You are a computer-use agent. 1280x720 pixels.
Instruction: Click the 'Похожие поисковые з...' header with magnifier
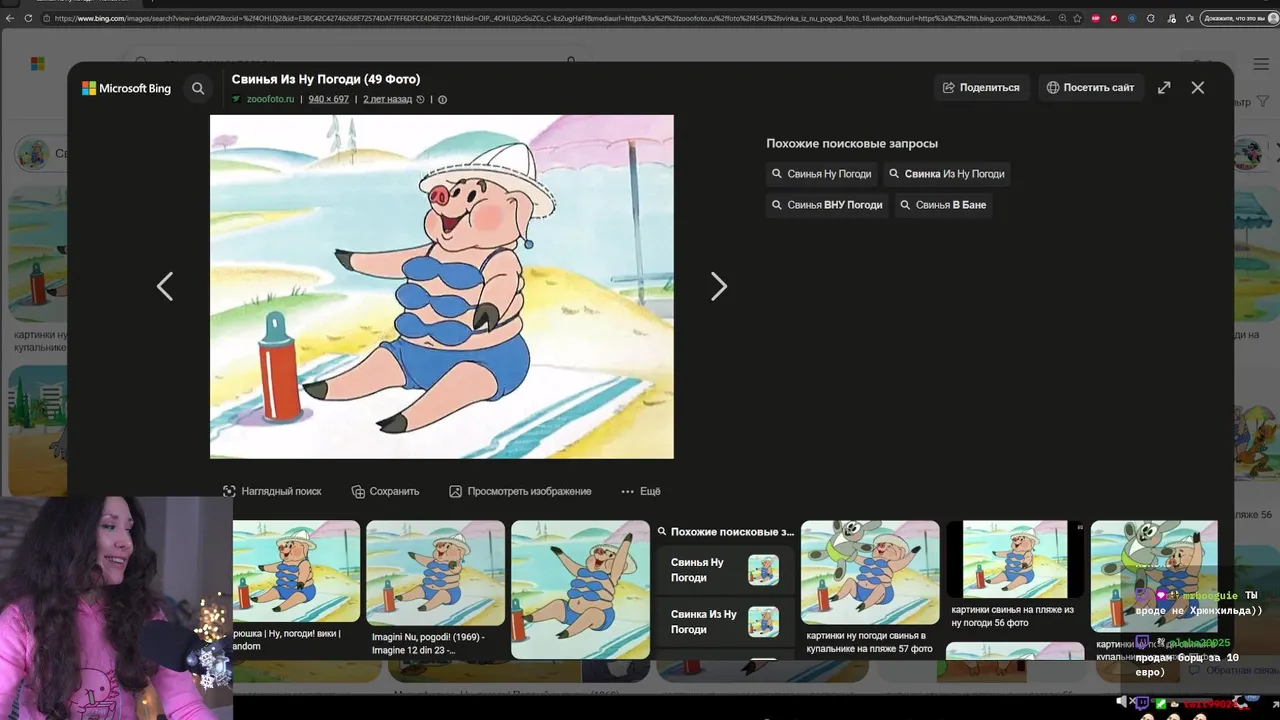coord(726,532)
